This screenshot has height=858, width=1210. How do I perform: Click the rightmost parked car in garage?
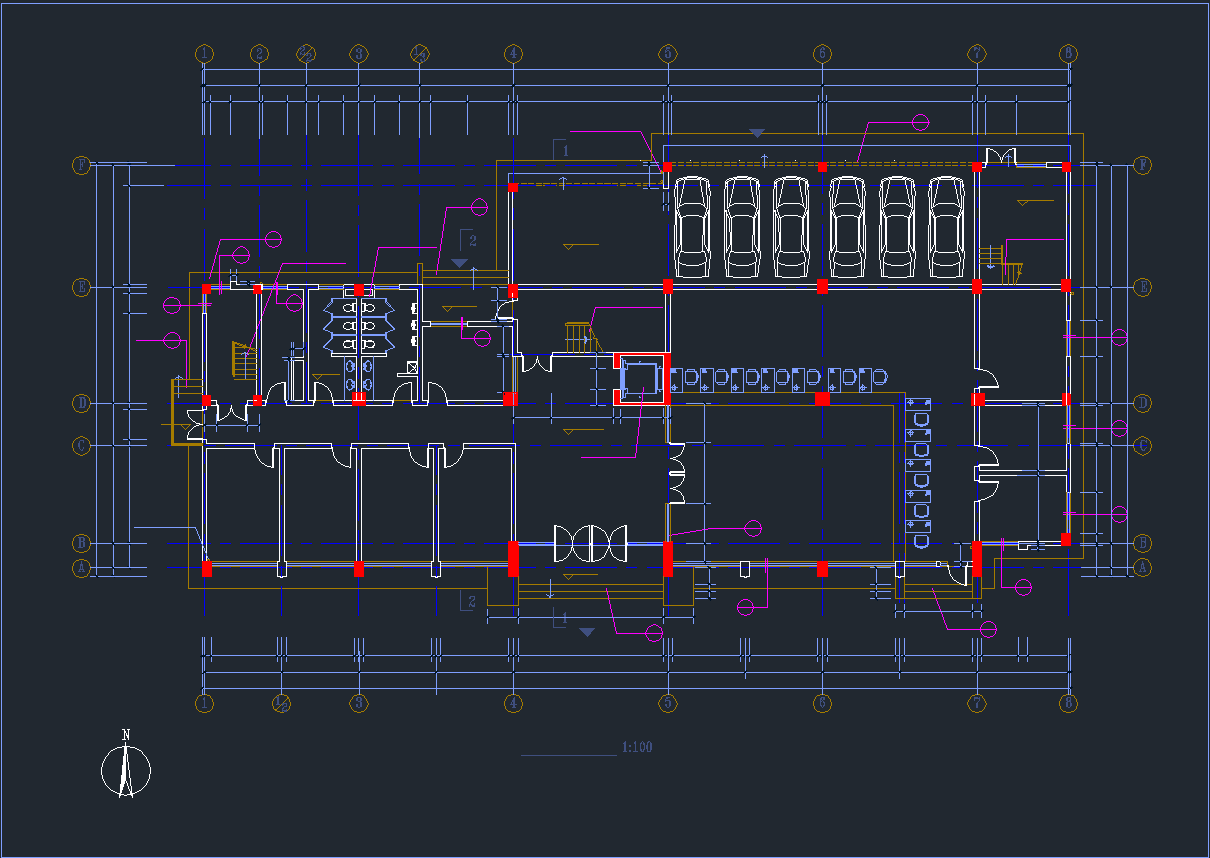click(x=946, y=227)
